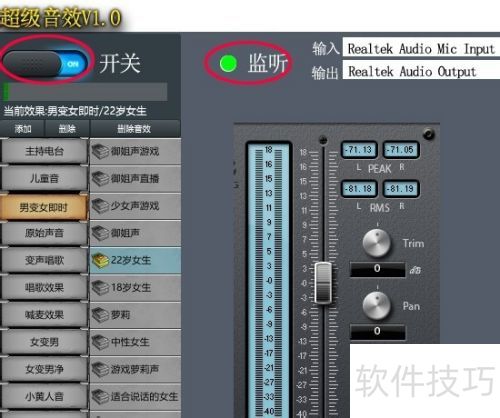Select the 女变男 category
Viewport: 500px width, 418px height.
click(x=44, y=342)
